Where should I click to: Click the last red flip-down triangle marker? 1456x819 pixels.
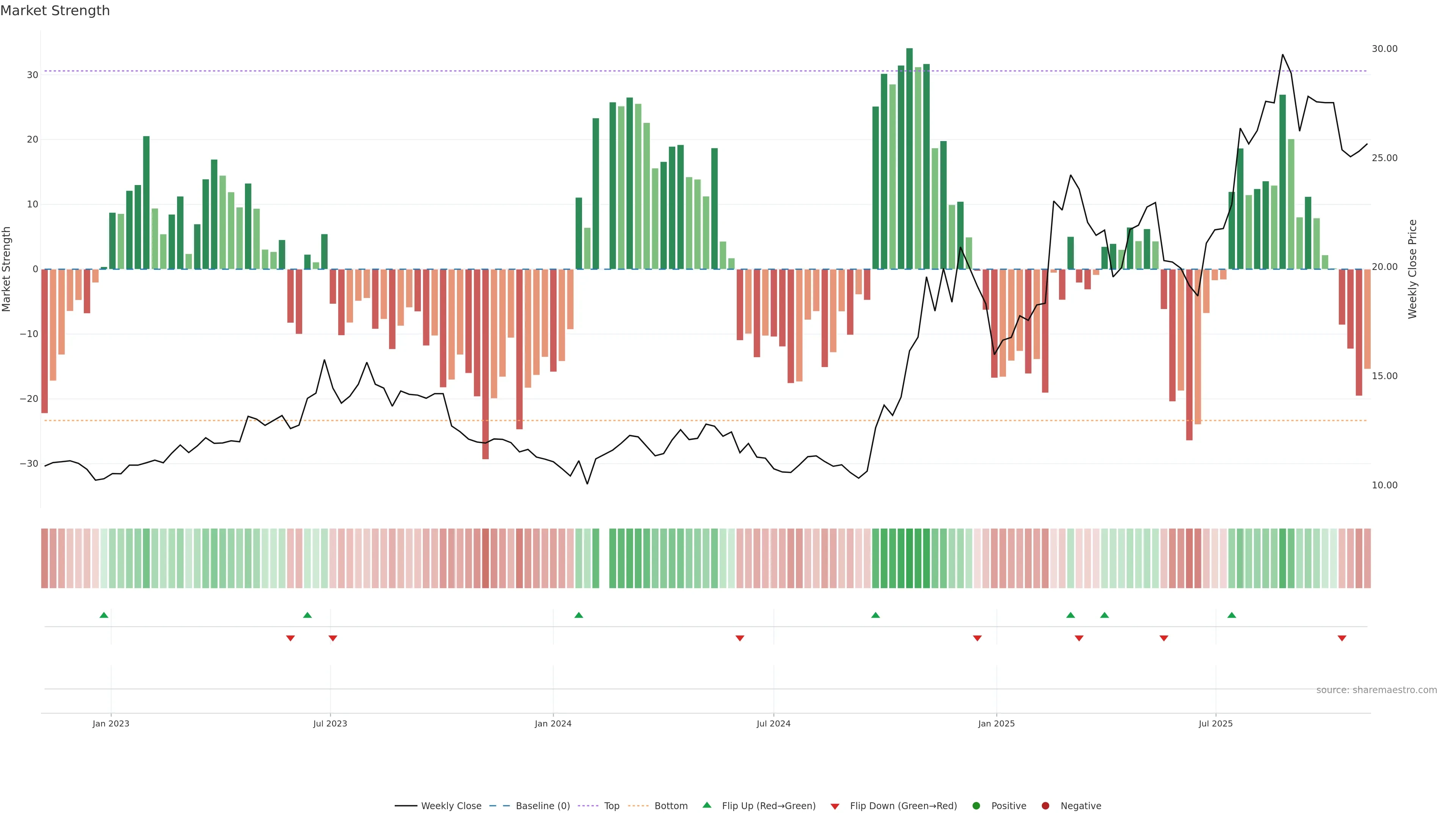(1341, 638)
